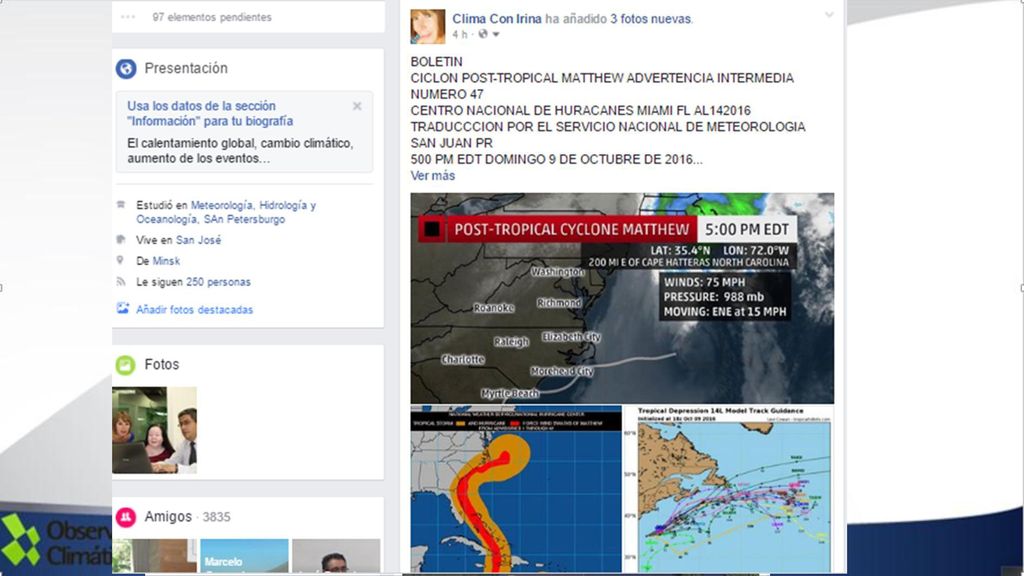Open the Fotos section heading

(x=162, y=364)
